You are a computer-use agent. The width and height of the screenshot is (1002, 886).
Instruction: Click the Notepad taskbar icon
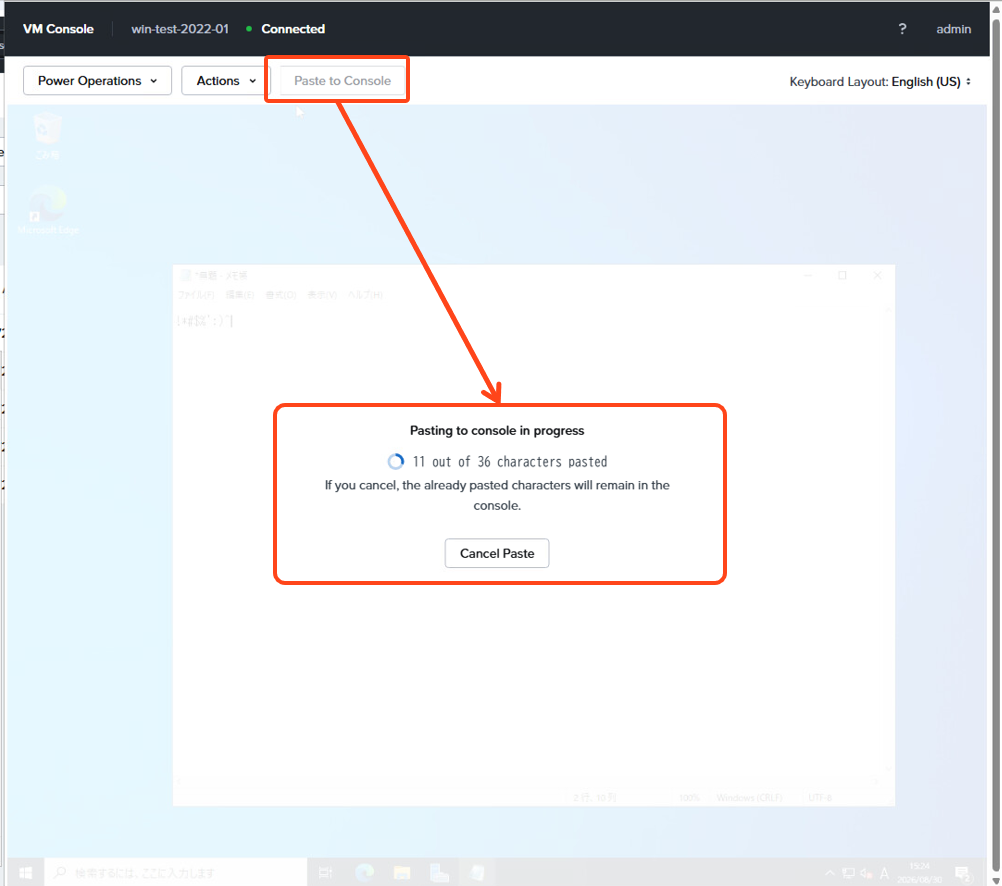point(477,873)
